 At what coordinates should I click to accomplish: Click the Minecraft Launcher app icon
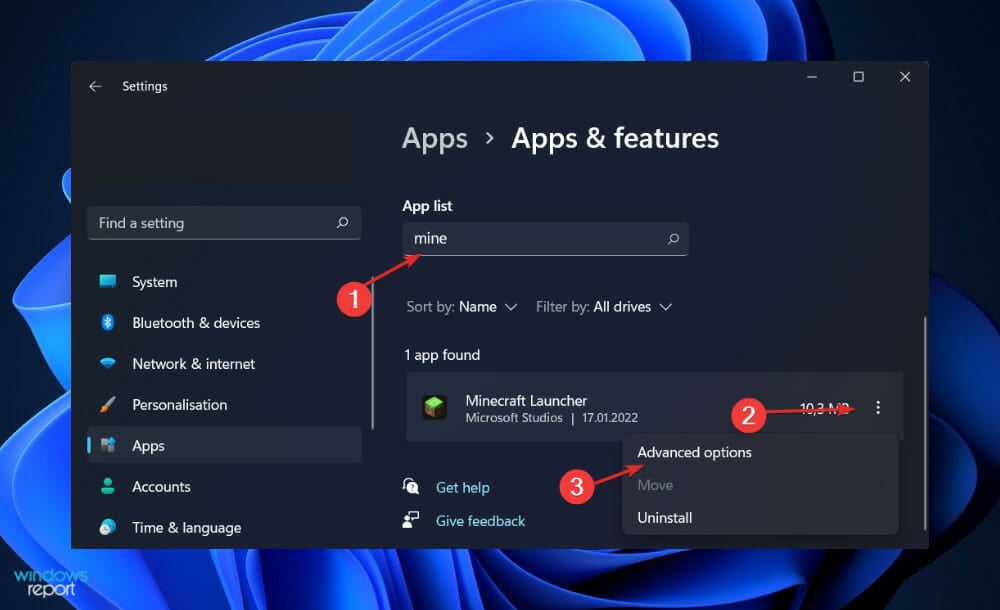[434, 407]
